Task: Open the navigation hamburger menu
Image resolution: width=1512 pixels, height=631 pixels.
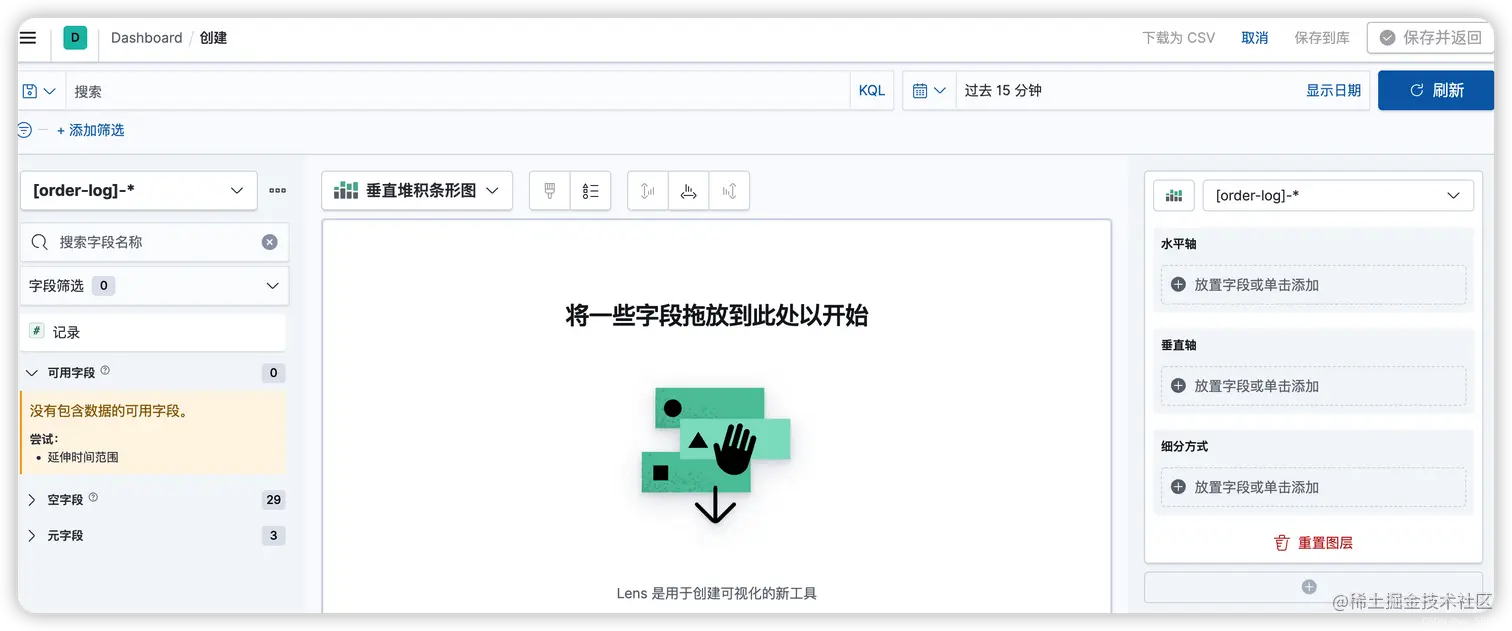Action: pos(27,38)
